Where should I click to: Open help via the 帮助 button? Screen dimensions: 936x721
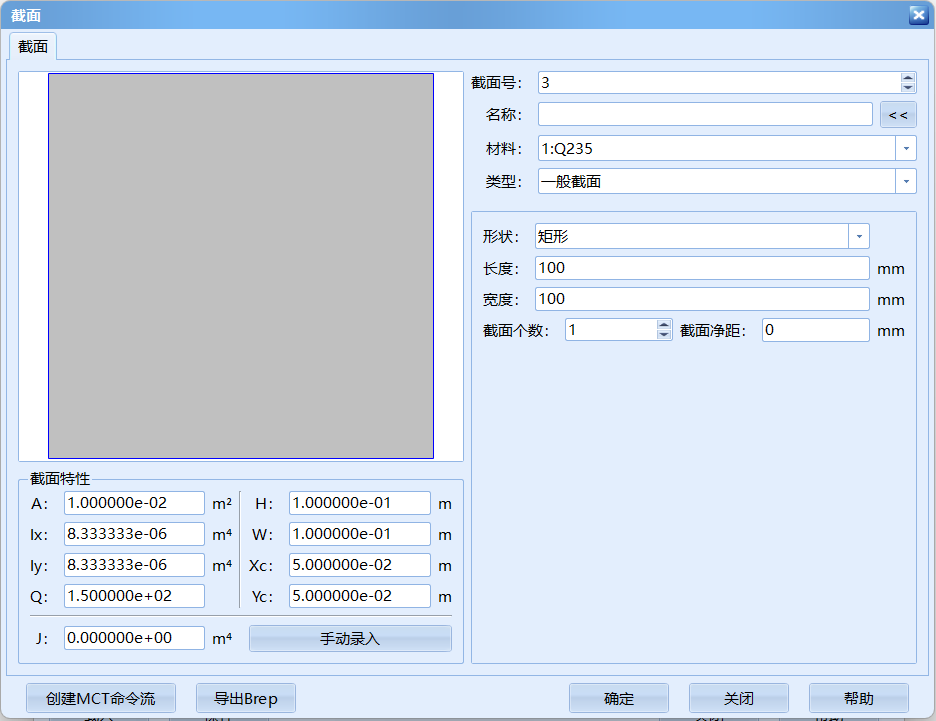(858, 698)
